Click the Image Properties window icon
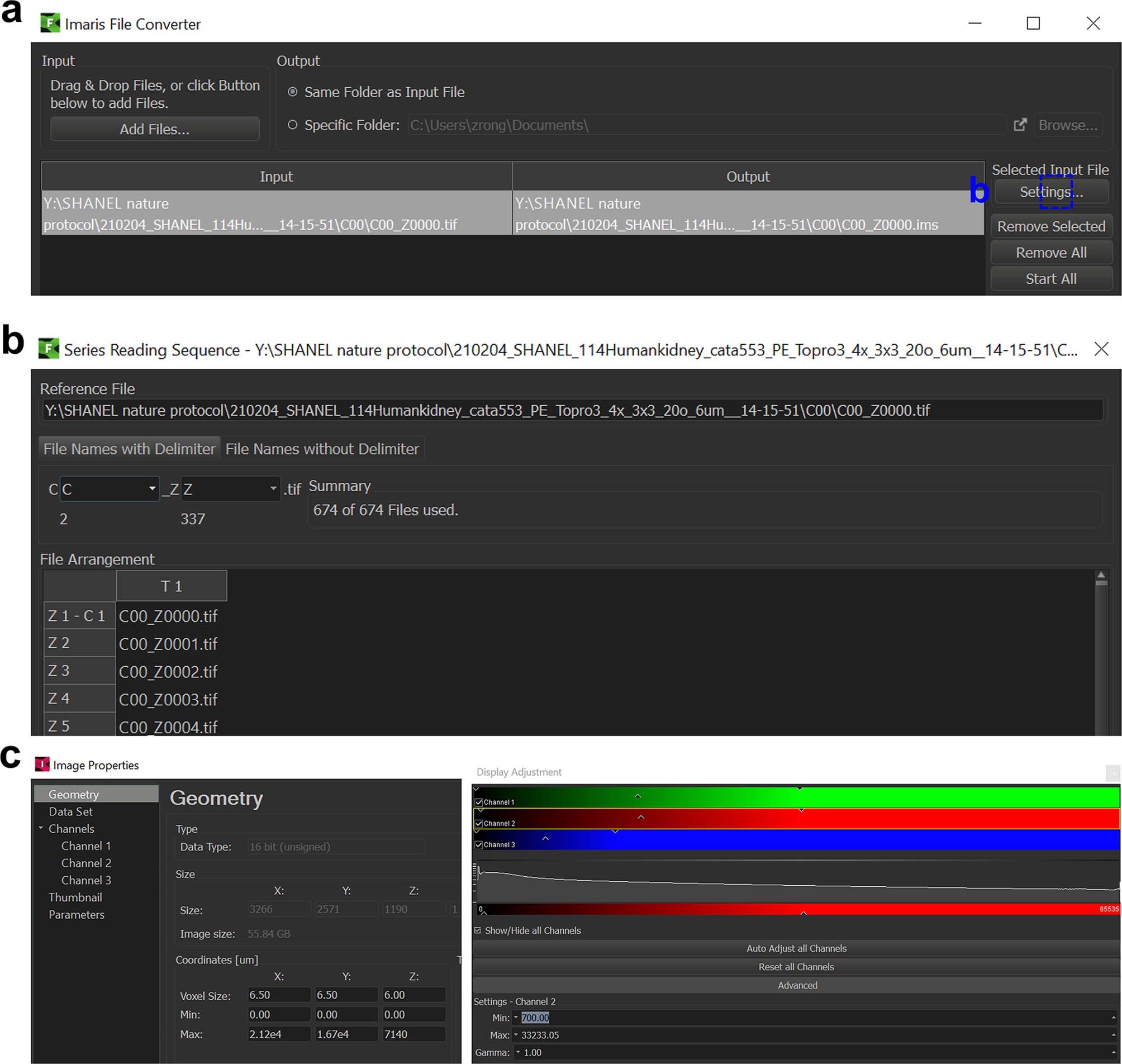The image size is (1122, 1064). (42, 764)
